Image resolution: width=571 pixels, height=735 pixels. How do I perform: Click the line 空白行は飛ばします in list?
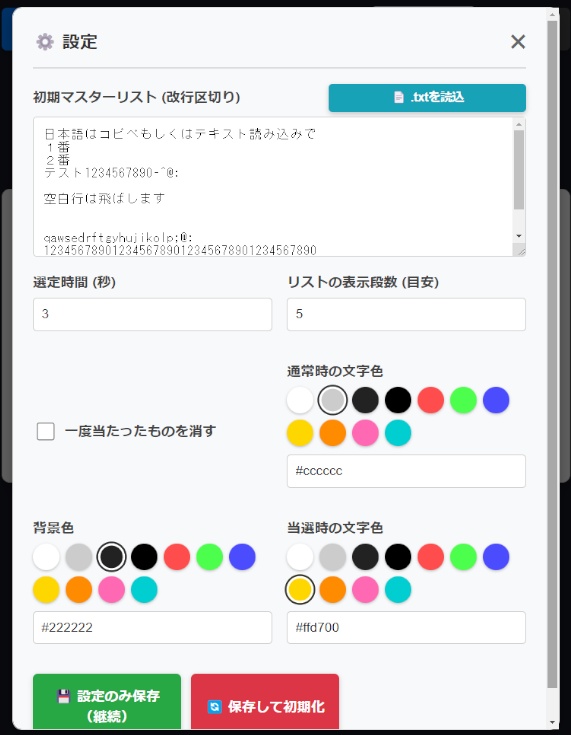104,199
